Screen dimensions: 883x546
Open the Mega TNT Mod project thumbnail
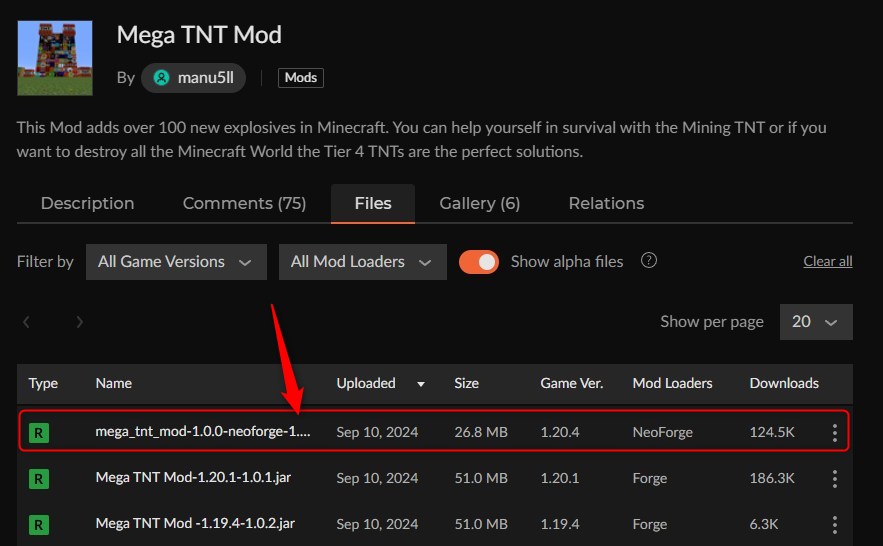55,58
